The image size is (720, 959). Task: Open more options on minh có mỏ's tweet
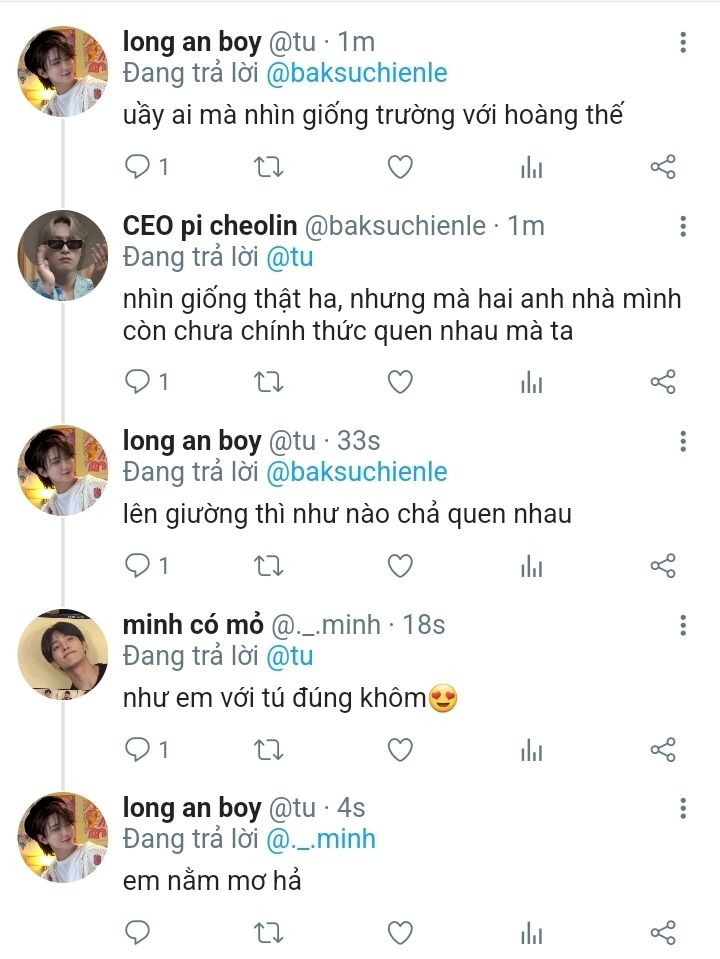pyautogui.click(x=683, y=626)
